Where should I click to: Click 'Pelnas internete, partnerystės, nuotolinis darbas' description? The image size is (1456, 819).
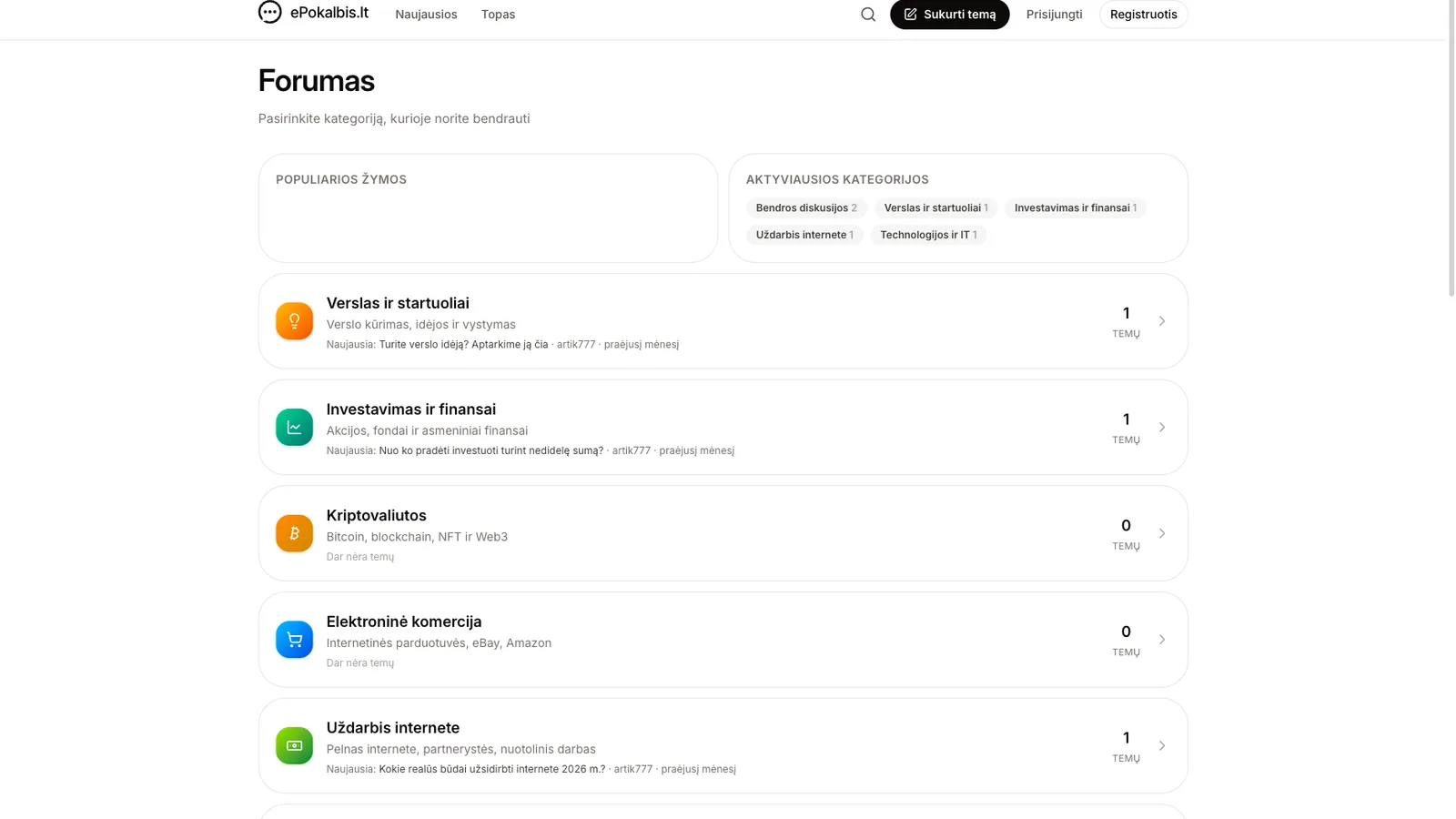pos(460,749)
